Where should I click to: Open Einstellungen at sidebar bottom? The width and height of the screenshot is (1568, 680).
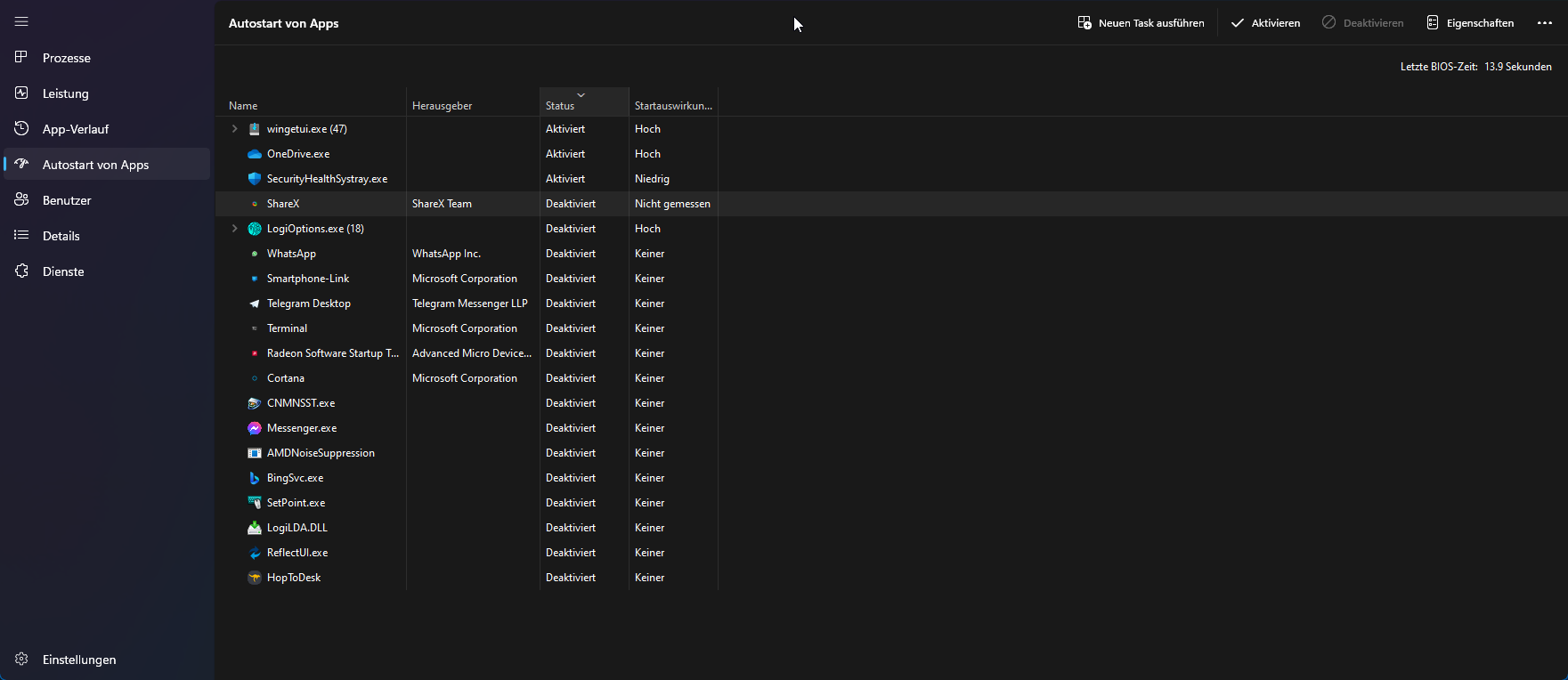tap(107, 660)
